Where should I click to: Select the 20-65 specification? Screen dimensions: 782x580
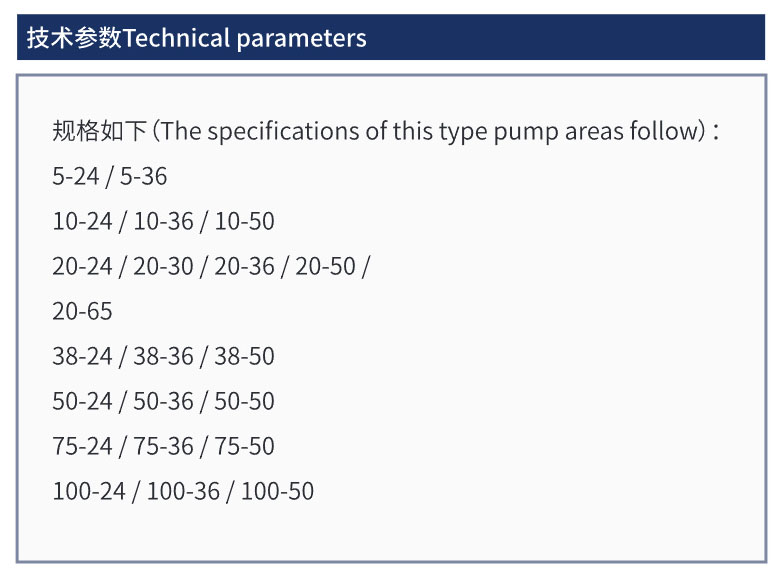(x=82, y=312)
